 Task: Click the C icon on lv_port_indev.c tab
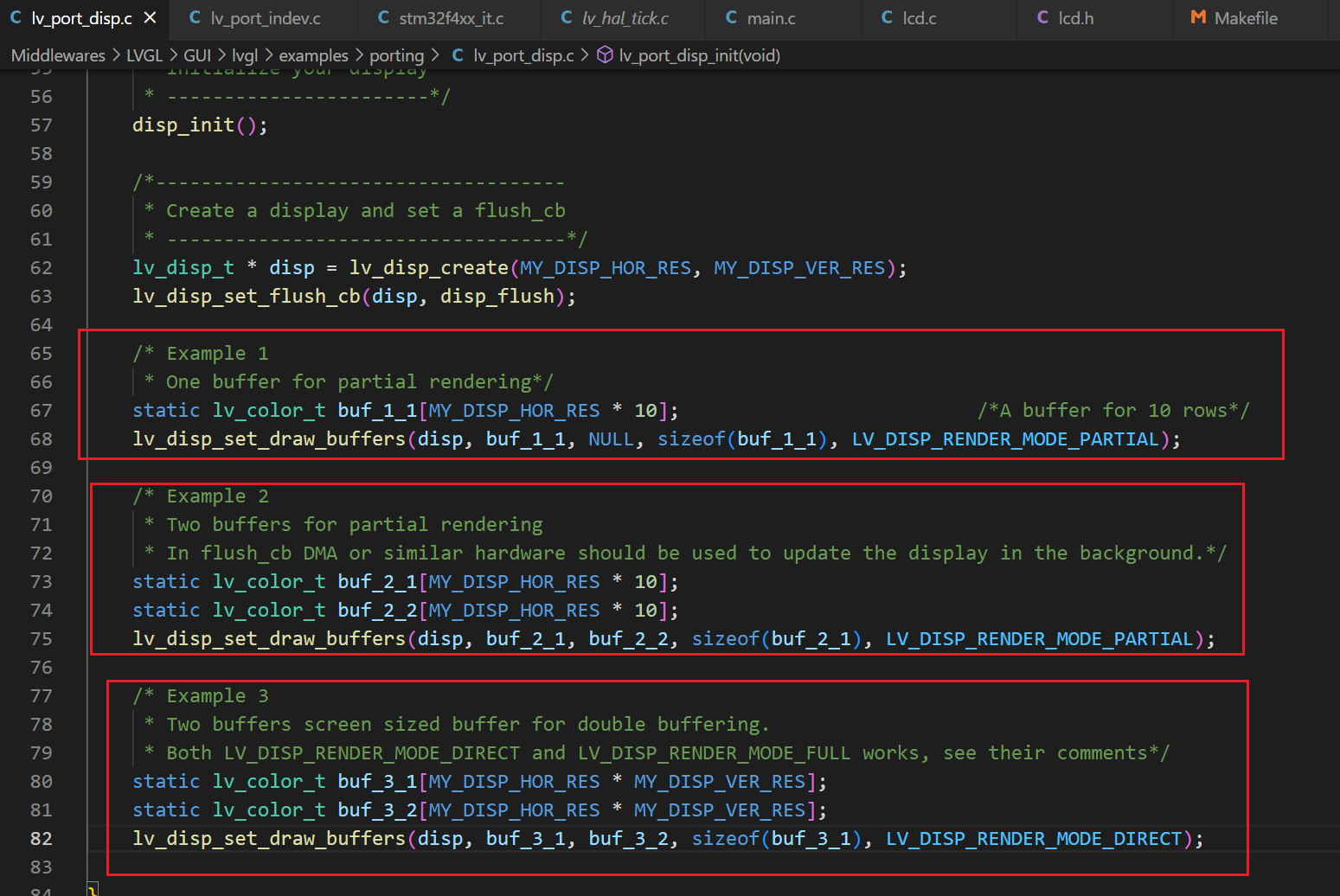[x=195, y=17]
